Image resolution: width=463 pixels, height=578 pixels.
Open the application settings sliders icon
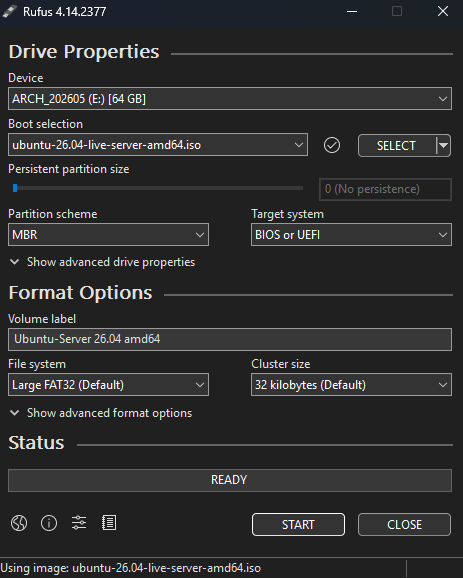pos(79,523)
